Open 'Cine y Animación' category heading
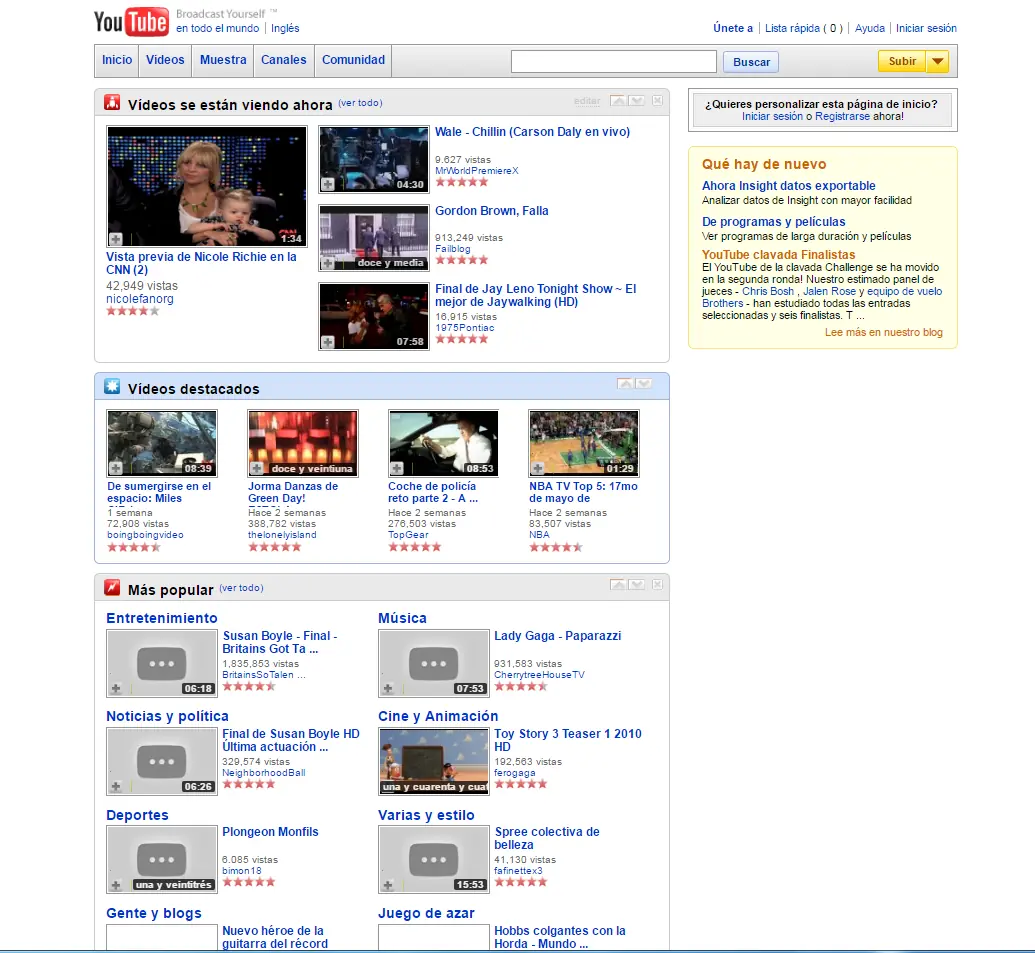 tap(438, 716)
